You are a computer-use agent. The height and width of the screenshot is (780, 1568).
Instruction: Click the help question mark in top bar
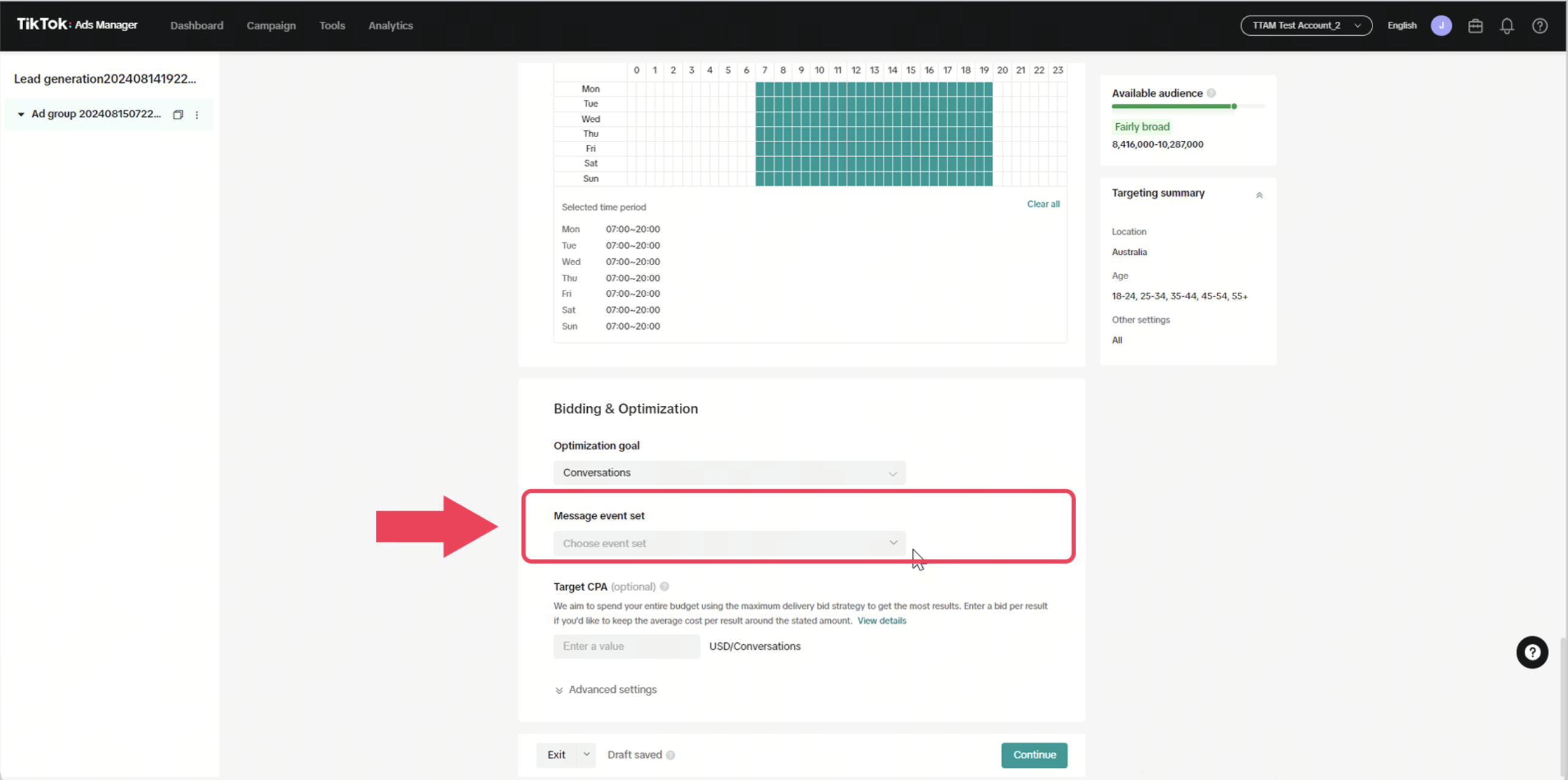tap(1539, 26)
